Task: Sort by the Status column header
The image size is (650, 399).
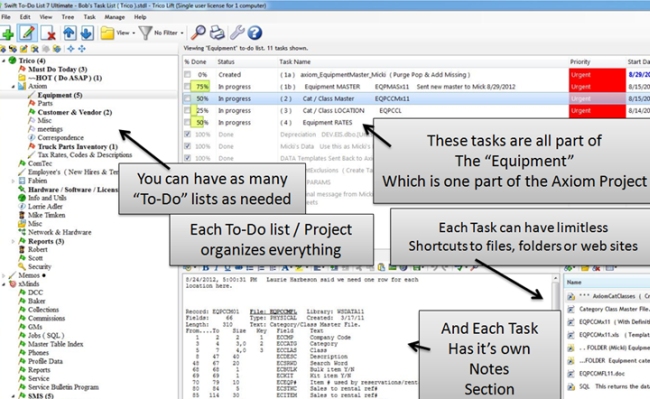Action: (x=246, y=62)
